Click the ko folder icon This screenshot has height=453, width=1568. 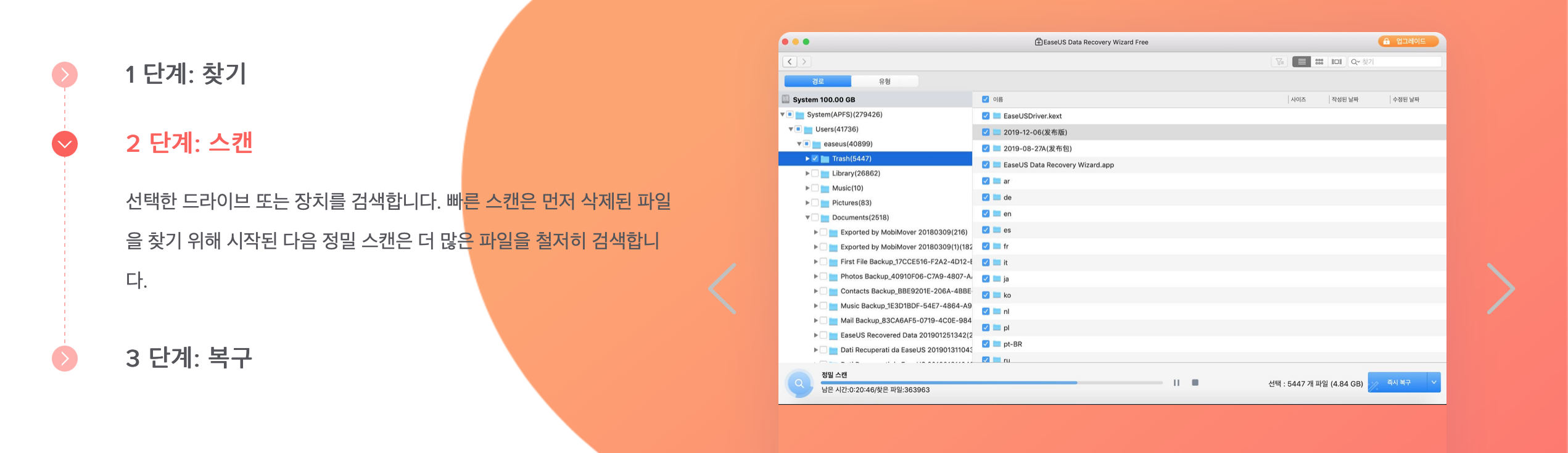click(997, 295)
